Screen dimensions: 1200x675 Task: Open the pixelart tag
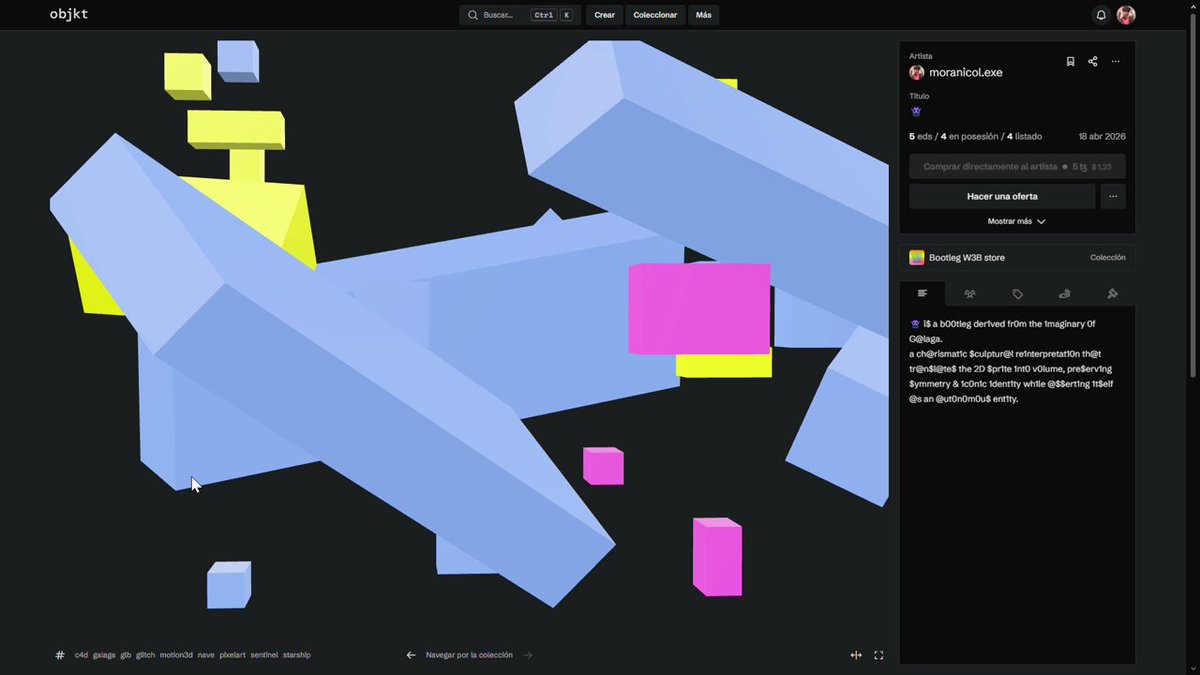(232, 655)
